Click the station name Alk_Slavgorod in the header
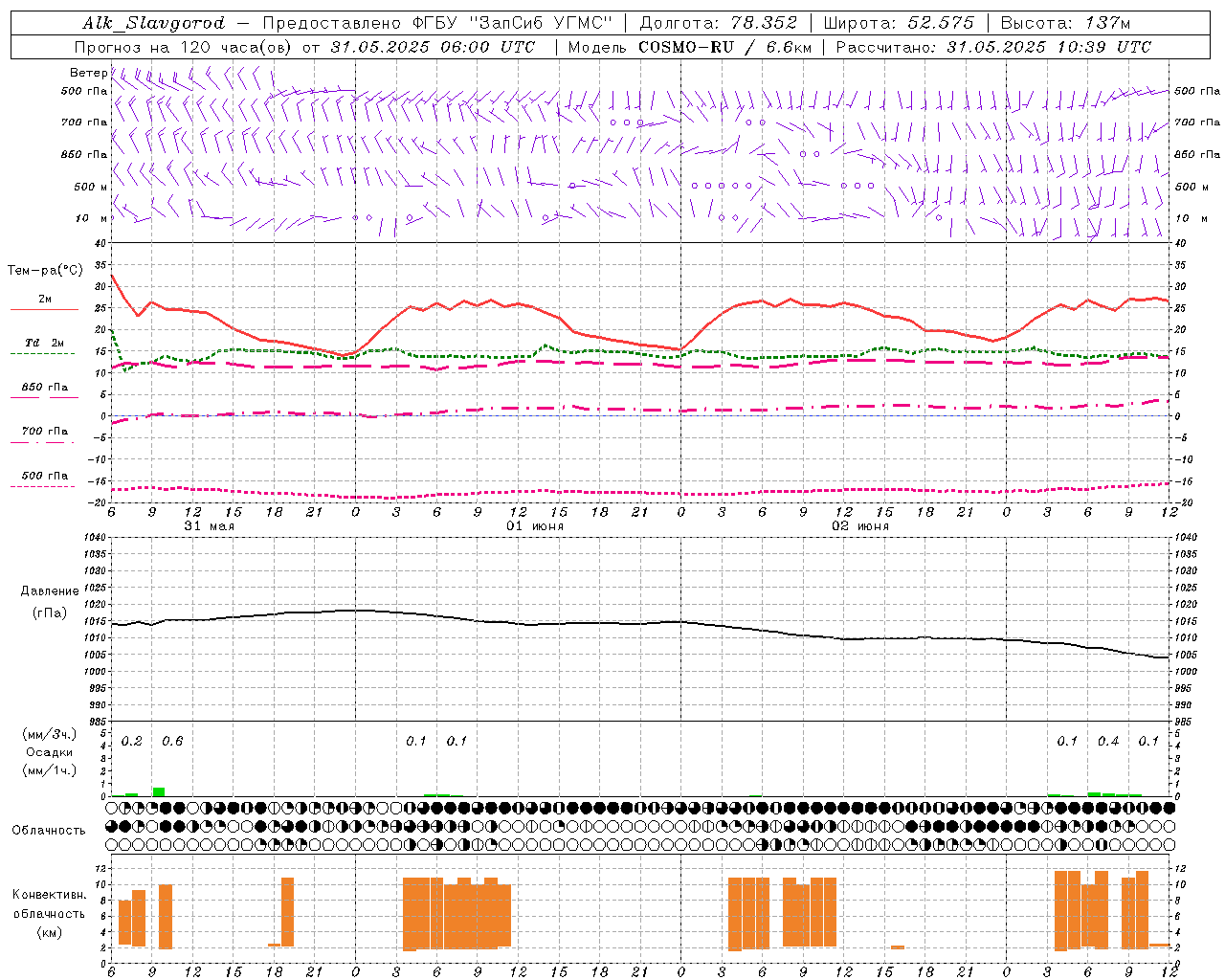Image resolution: width=1225 pixels, height=980 pixels. 154,23
